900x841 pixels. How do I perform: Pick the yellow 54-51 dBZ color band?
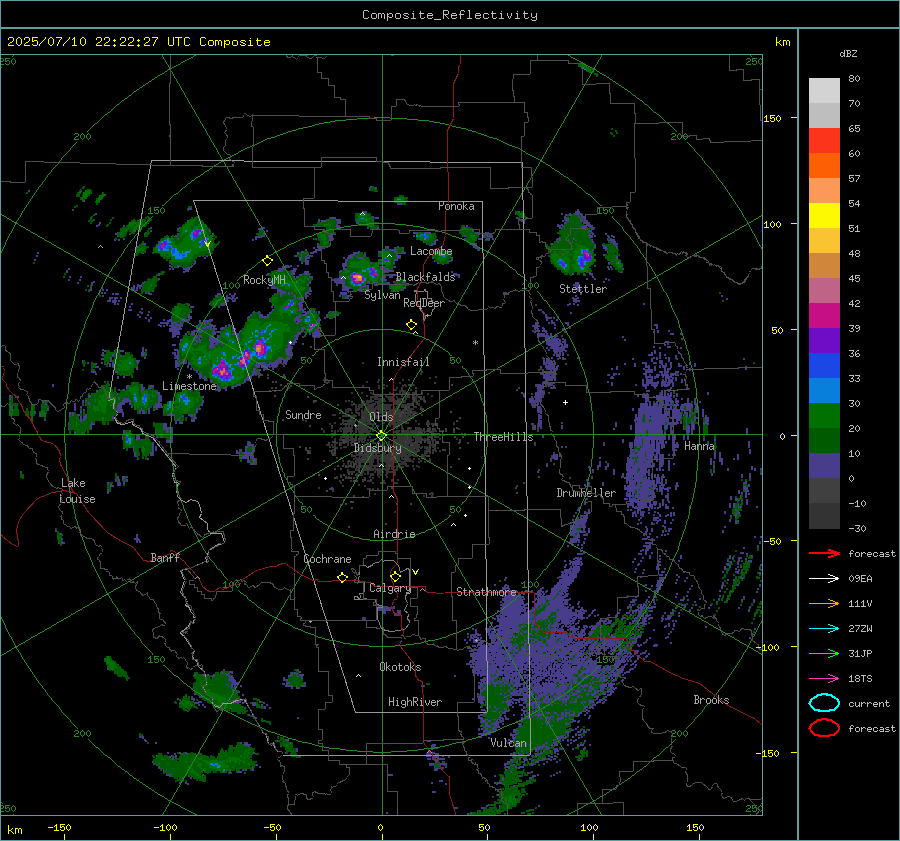[x=824, y=216]
